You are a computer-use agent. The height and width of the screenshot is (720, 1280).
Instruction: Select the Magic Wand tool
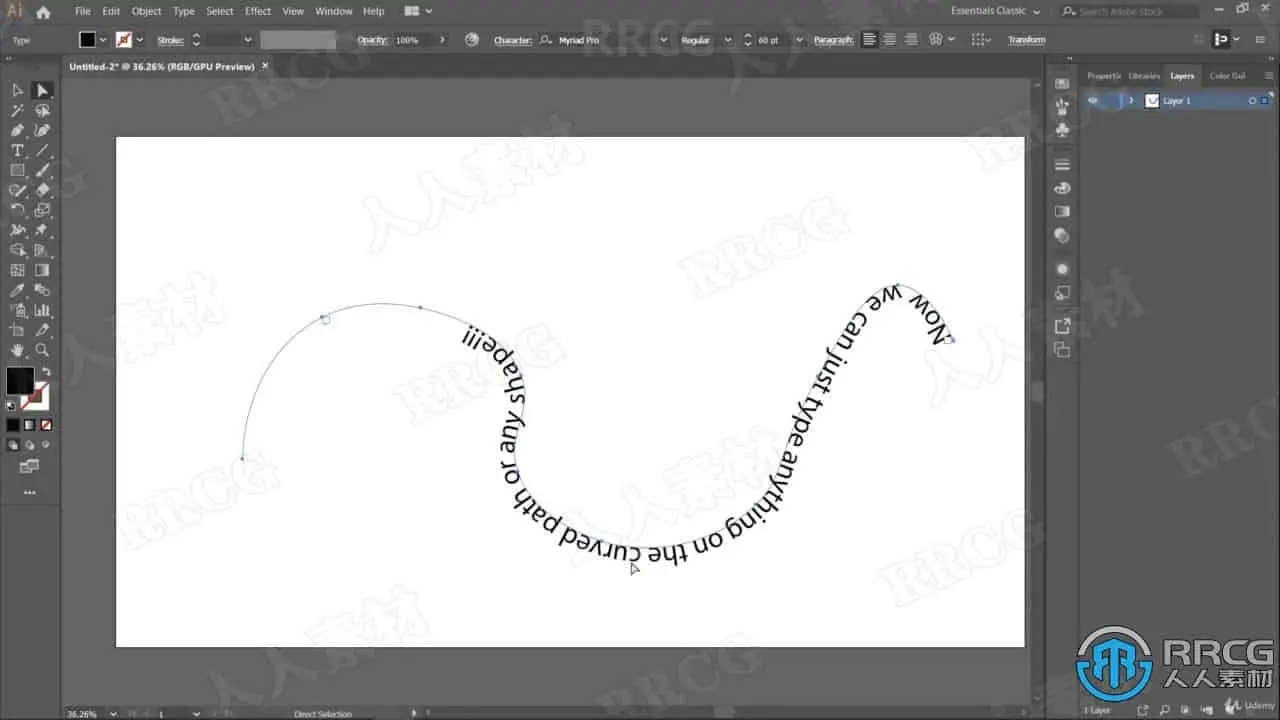[18, 111]
